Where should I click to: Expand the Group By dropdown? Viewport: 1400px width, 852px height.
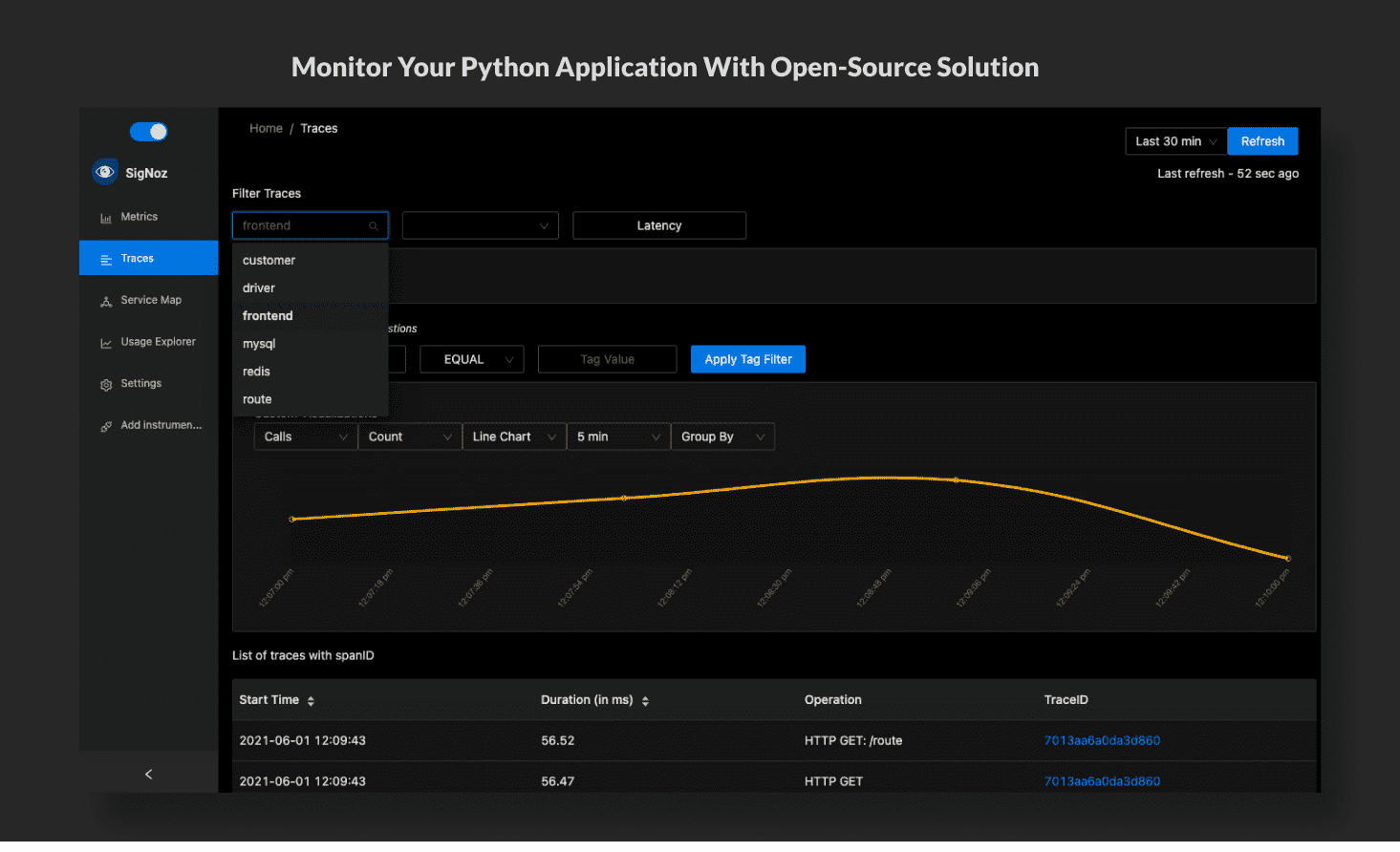[722, 437]
